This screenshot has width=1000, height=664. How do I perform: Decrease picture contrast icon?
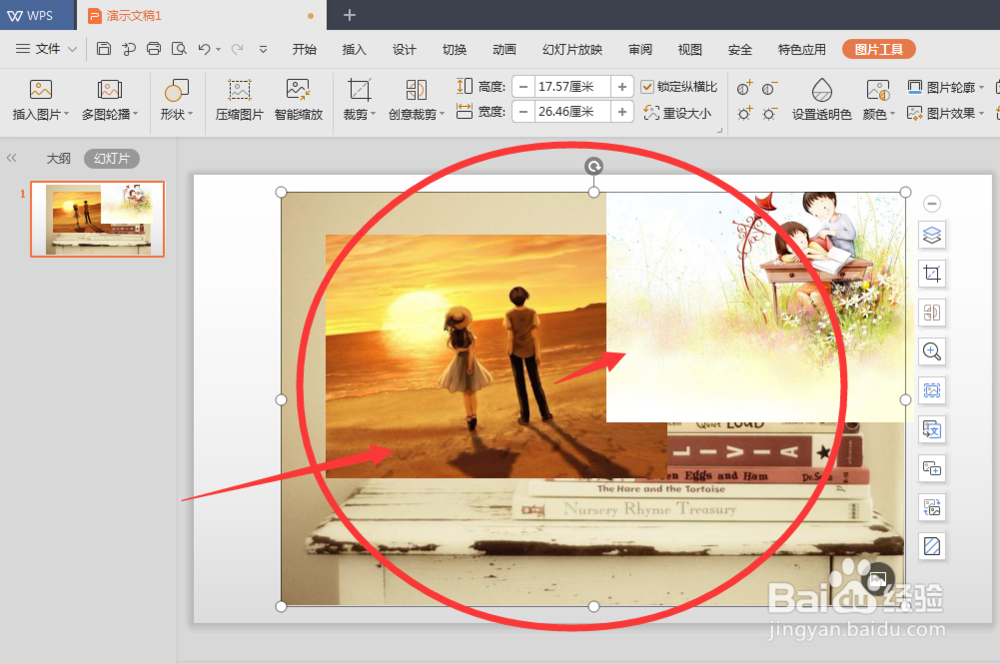[770, 88]
